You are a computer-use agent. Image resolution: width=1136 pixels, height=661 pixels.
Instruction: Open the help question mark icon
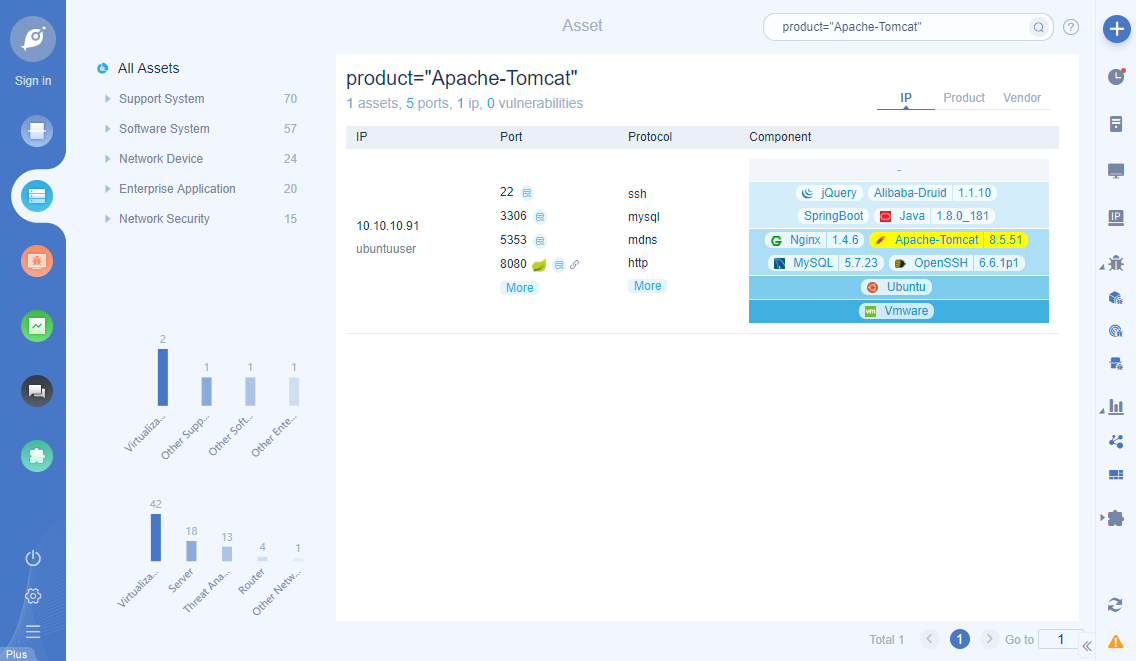[1071, 28]
